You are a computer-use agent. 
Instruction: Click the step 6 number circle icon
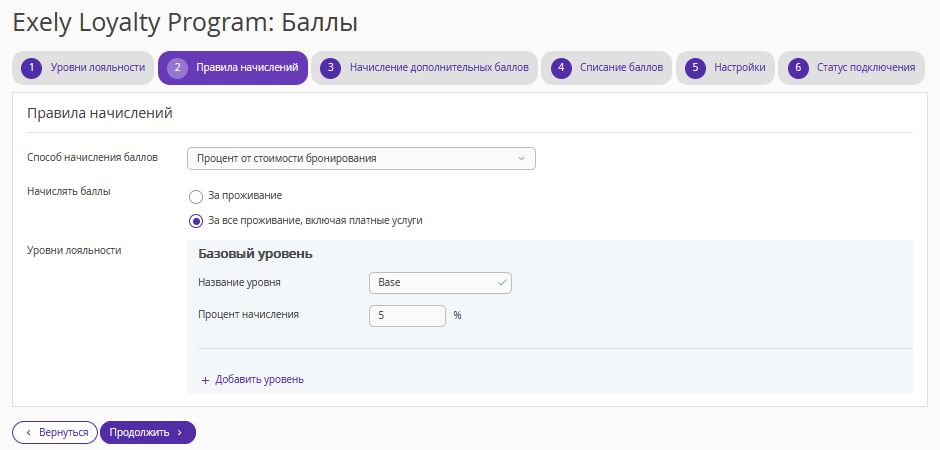point(798,68)
